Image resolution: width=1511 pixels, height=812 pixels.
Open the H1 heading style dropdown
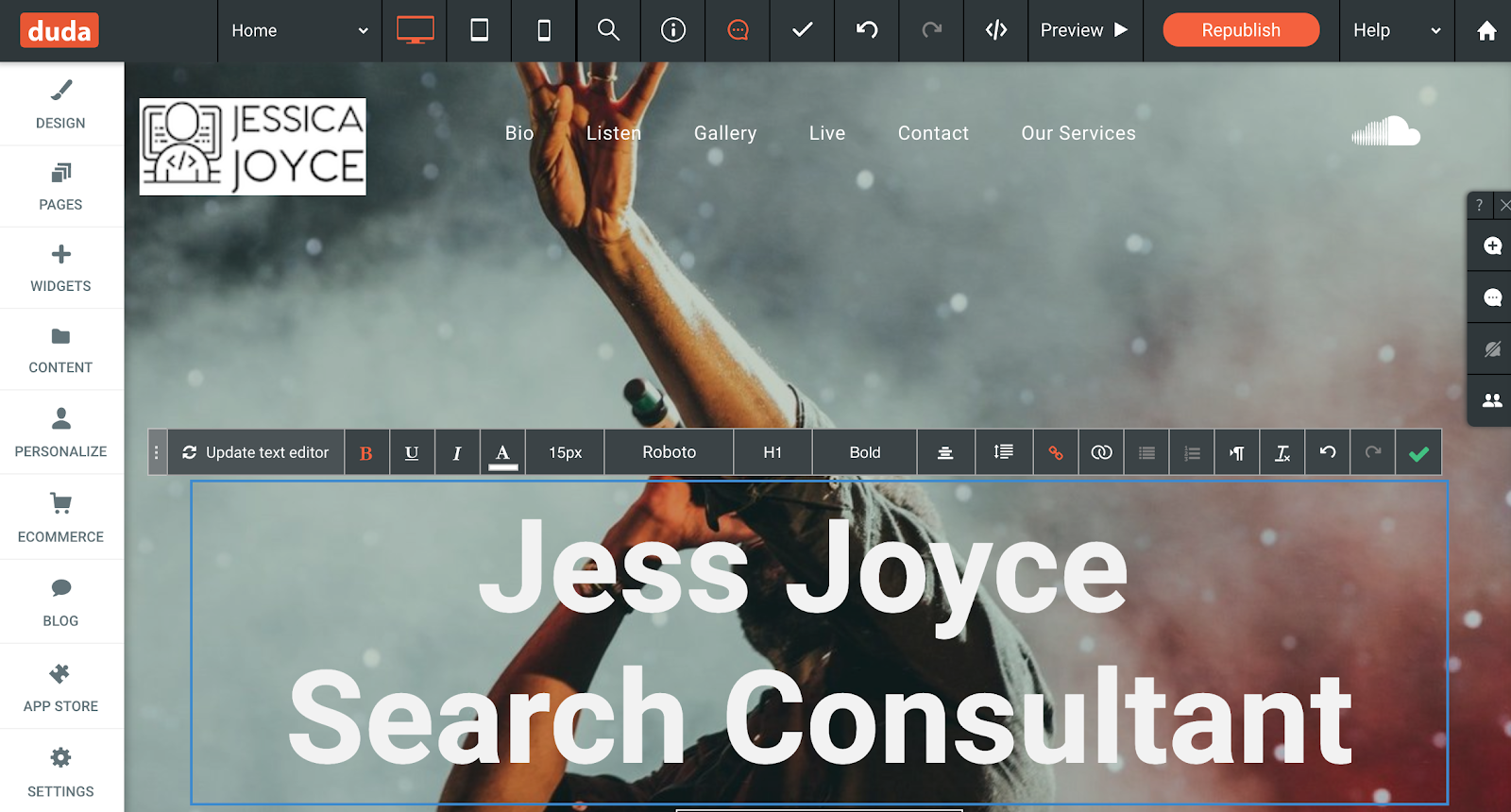[772, 452]
